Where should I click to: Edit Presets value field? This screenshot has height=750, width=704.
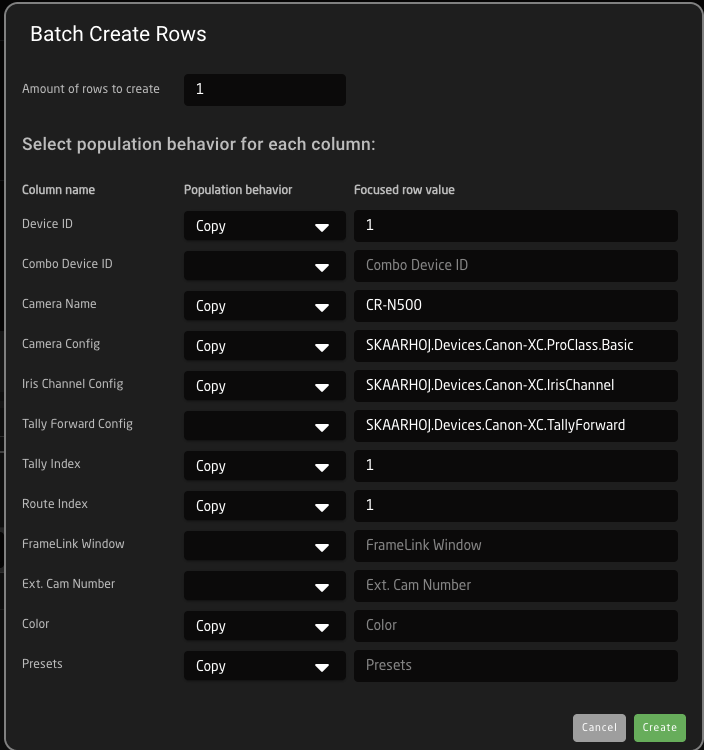516,666
